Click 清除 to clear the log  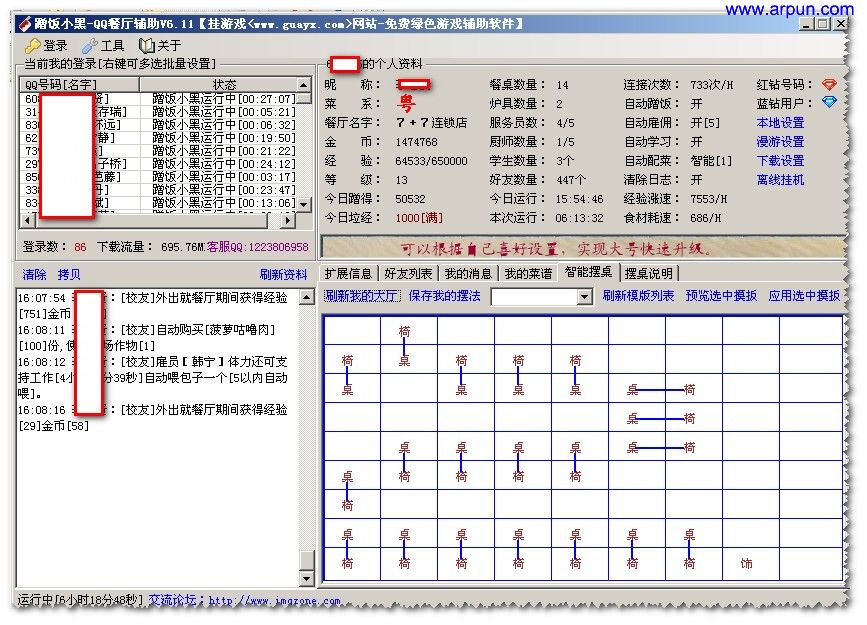click(34, 274)
